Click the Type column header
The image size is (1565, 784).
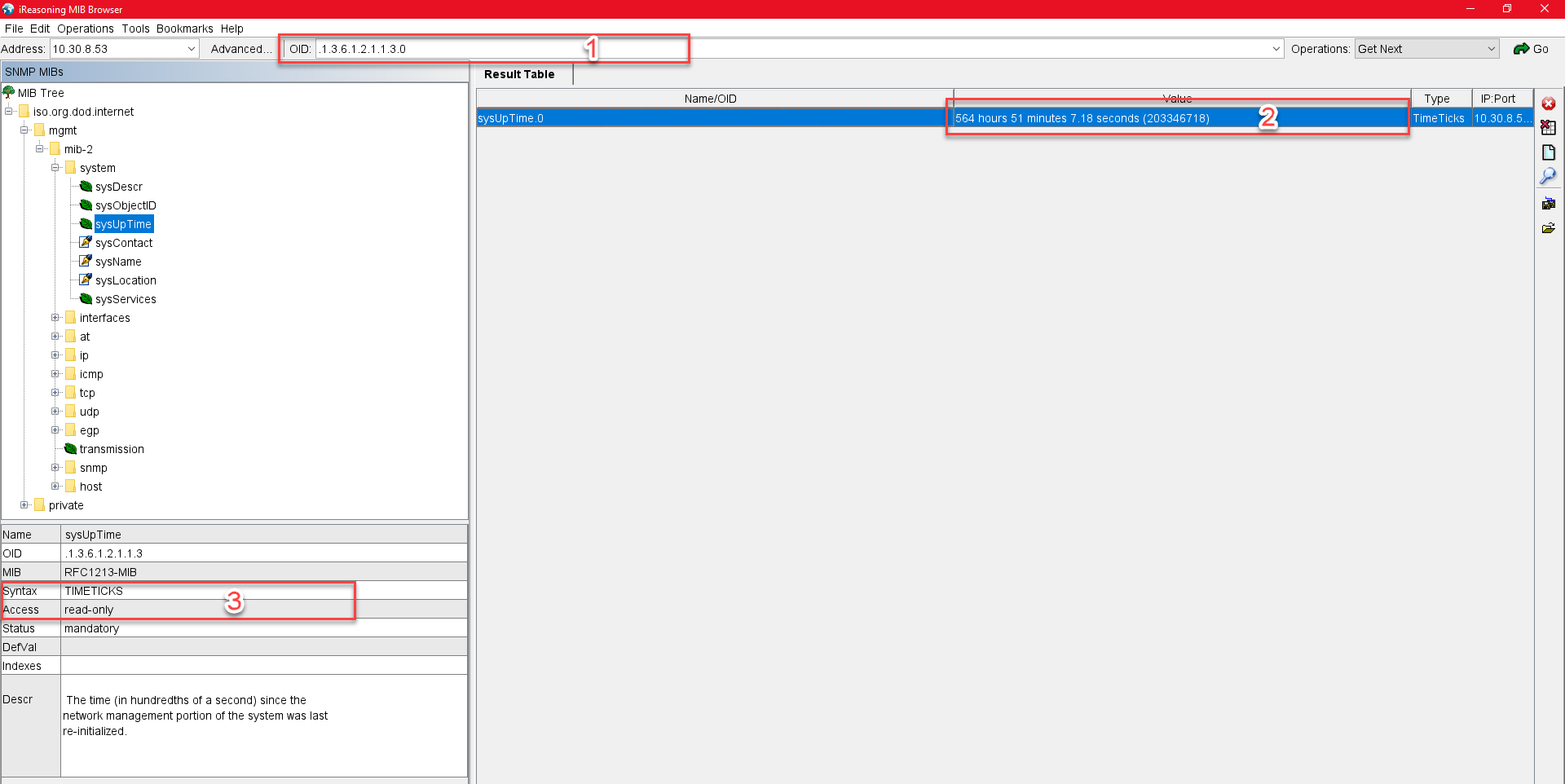tap(1441, 99)
